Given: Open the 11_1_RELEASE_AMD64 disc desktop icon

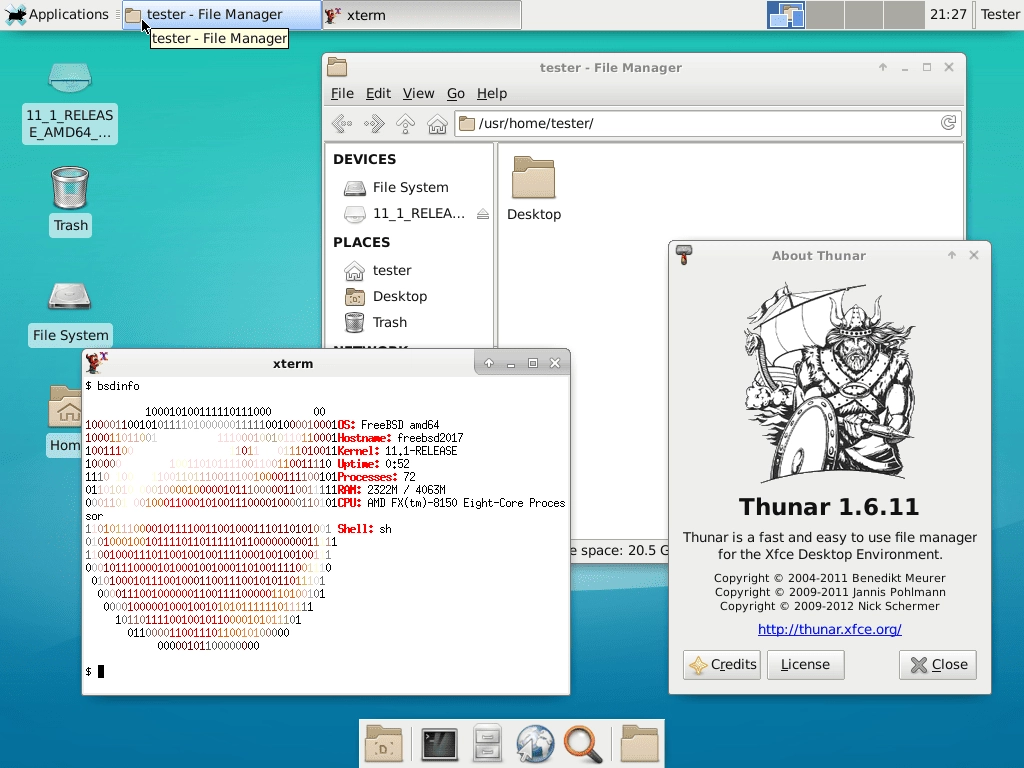Looking at the screenshot, I should click(70, 103).
